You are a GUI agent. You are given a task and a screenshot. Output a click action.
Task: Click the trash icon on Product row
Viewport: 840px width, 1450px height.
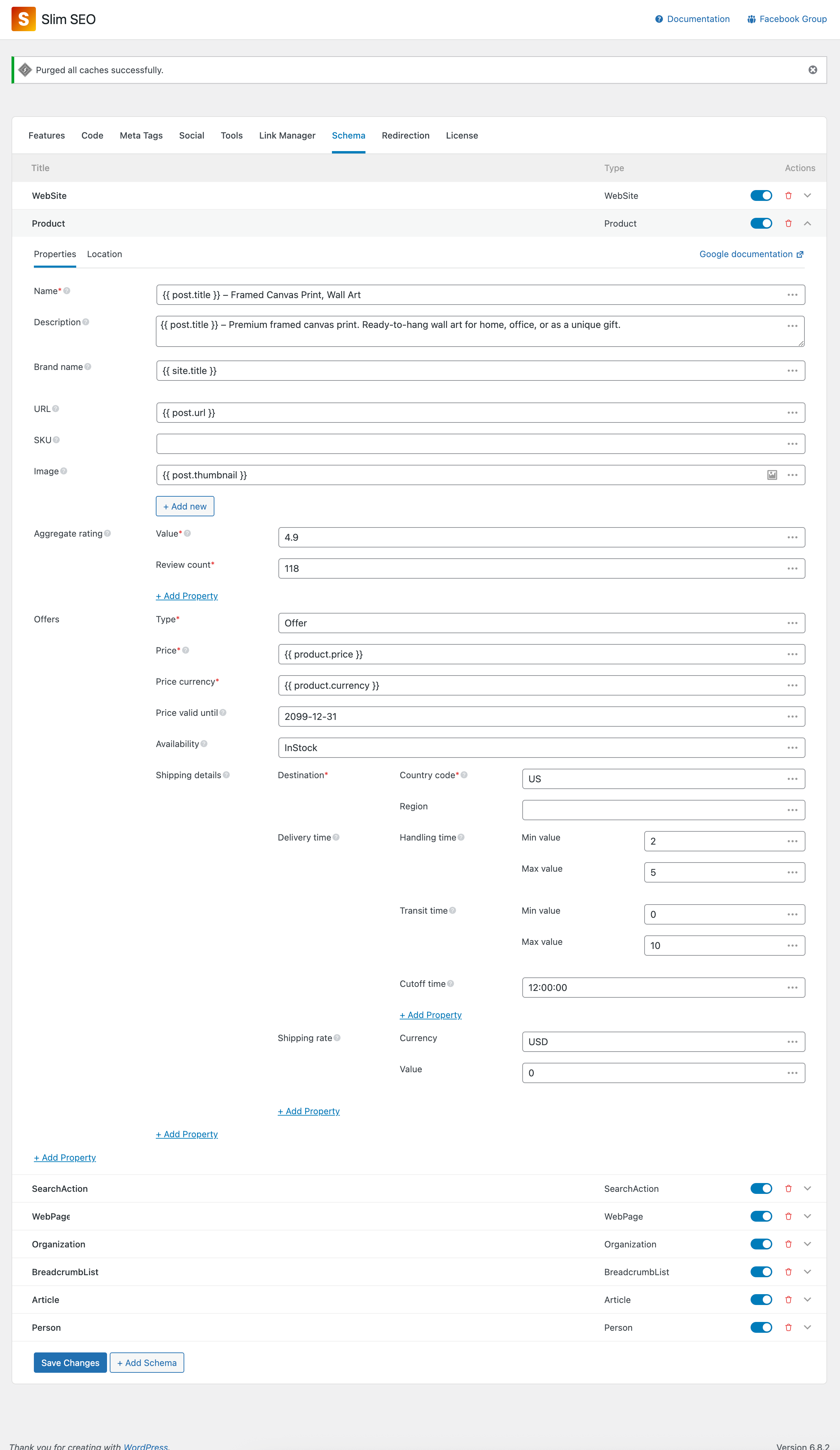point(788,223)
